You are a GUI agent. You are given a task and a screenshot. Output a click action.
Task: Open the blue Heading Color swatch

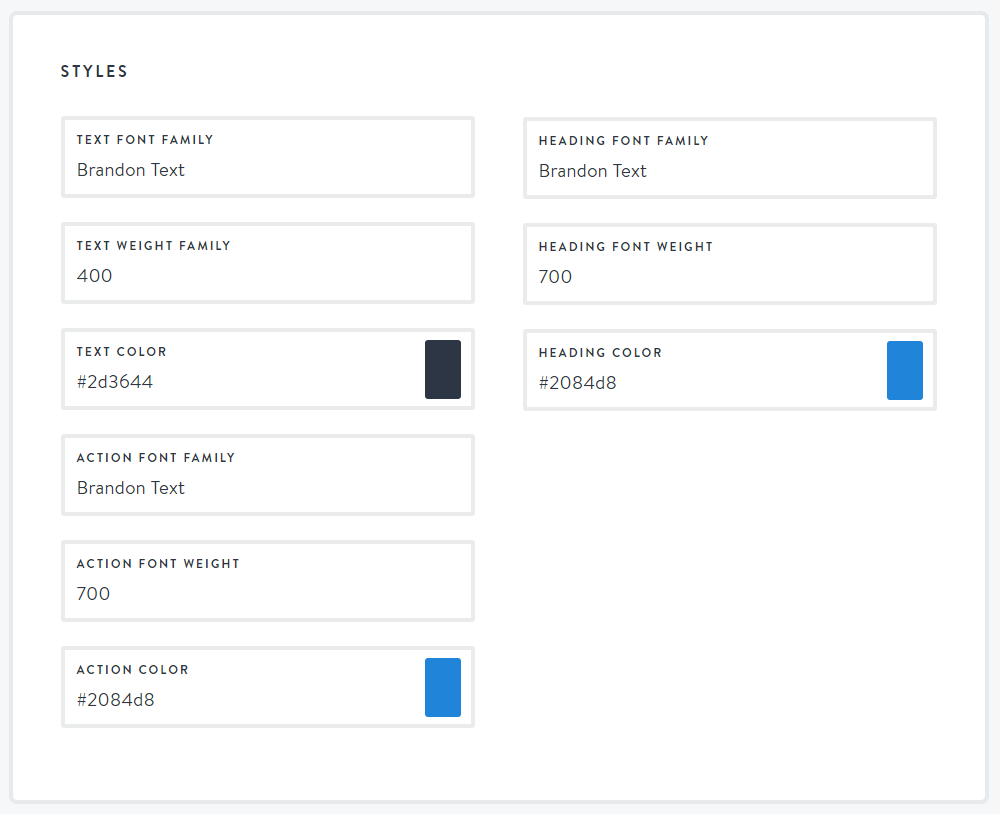[905, 370]
